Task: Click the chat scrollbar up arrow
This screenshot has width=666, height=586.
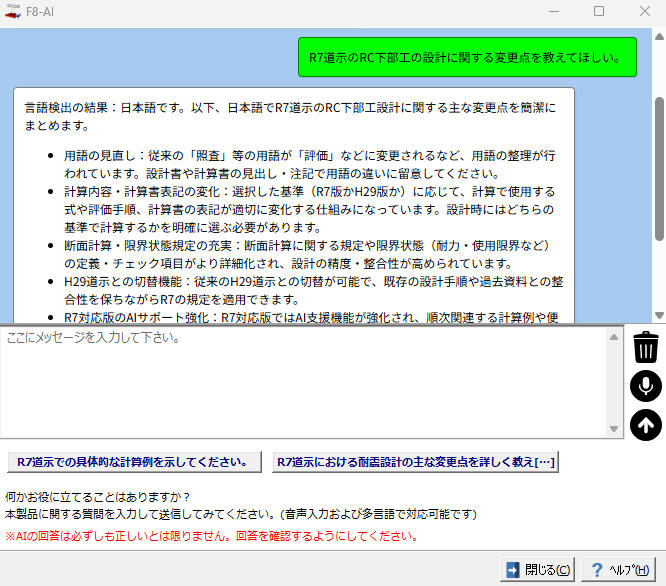Action: click(659, 37)
